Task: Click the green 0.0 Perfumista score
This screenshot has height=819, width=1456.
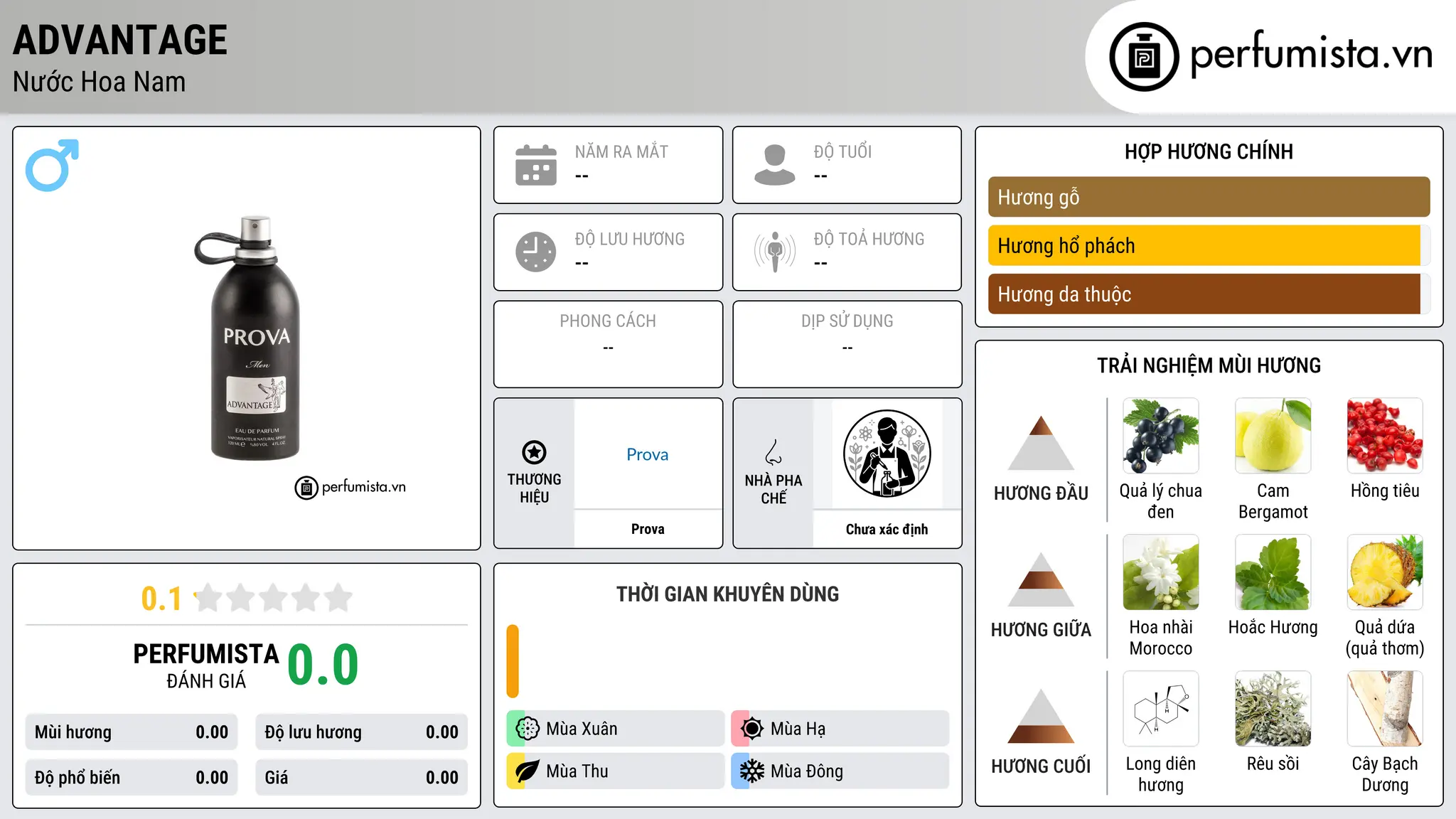Action: 323,665
